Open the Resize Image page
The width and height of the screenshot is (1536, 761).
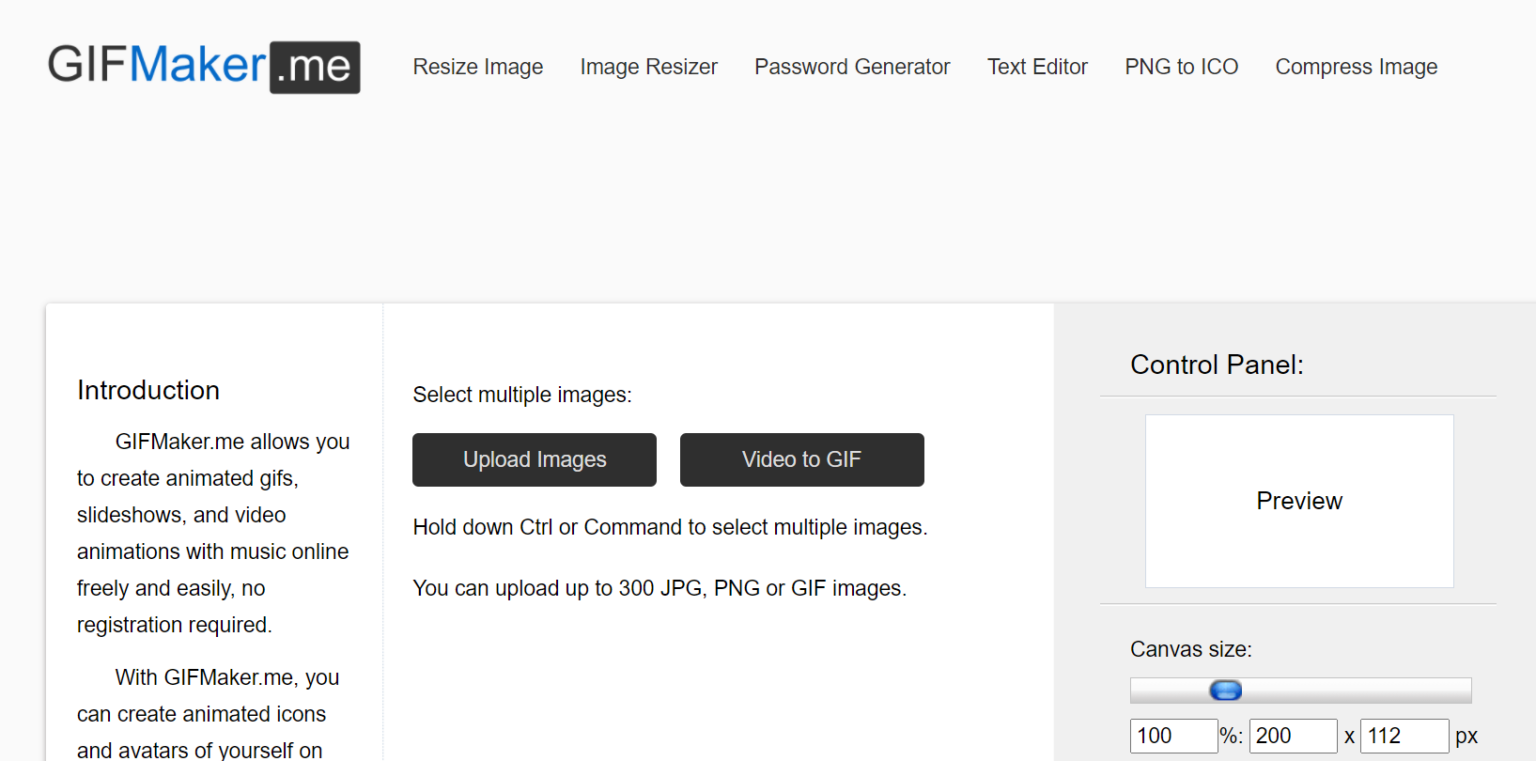pyautogui.click(x=478, y=67)
